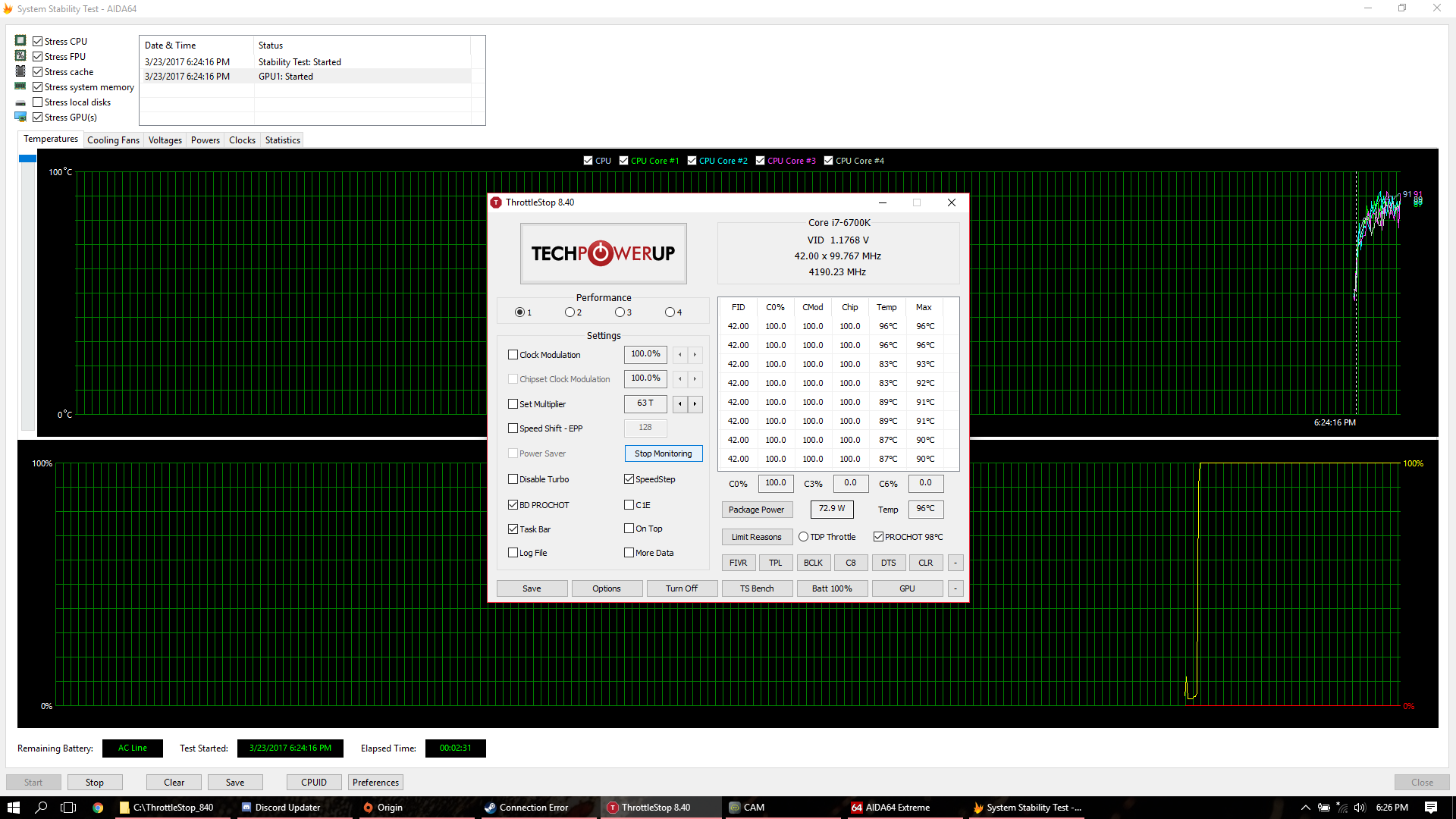The height and width of the screenshot is (819, 1456).
Task: Decrease Set Multiplier value arrow
Action: 680,404
